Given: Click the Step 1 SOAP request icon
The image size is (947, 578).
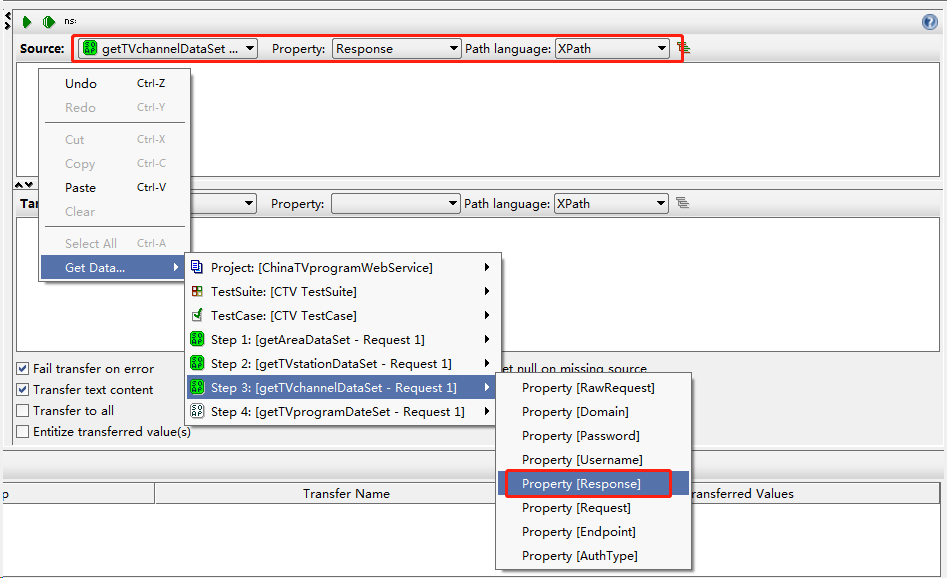Looking at the screenshot, I should click(197, 339).
